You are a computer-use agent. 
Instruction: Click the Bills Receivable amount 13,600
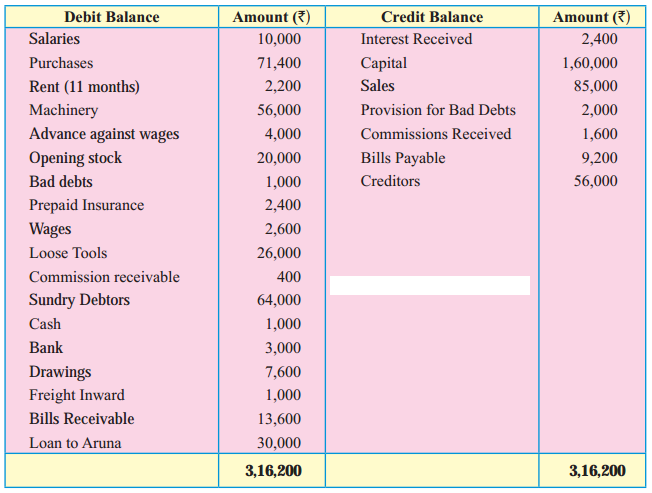coord(279,419)
